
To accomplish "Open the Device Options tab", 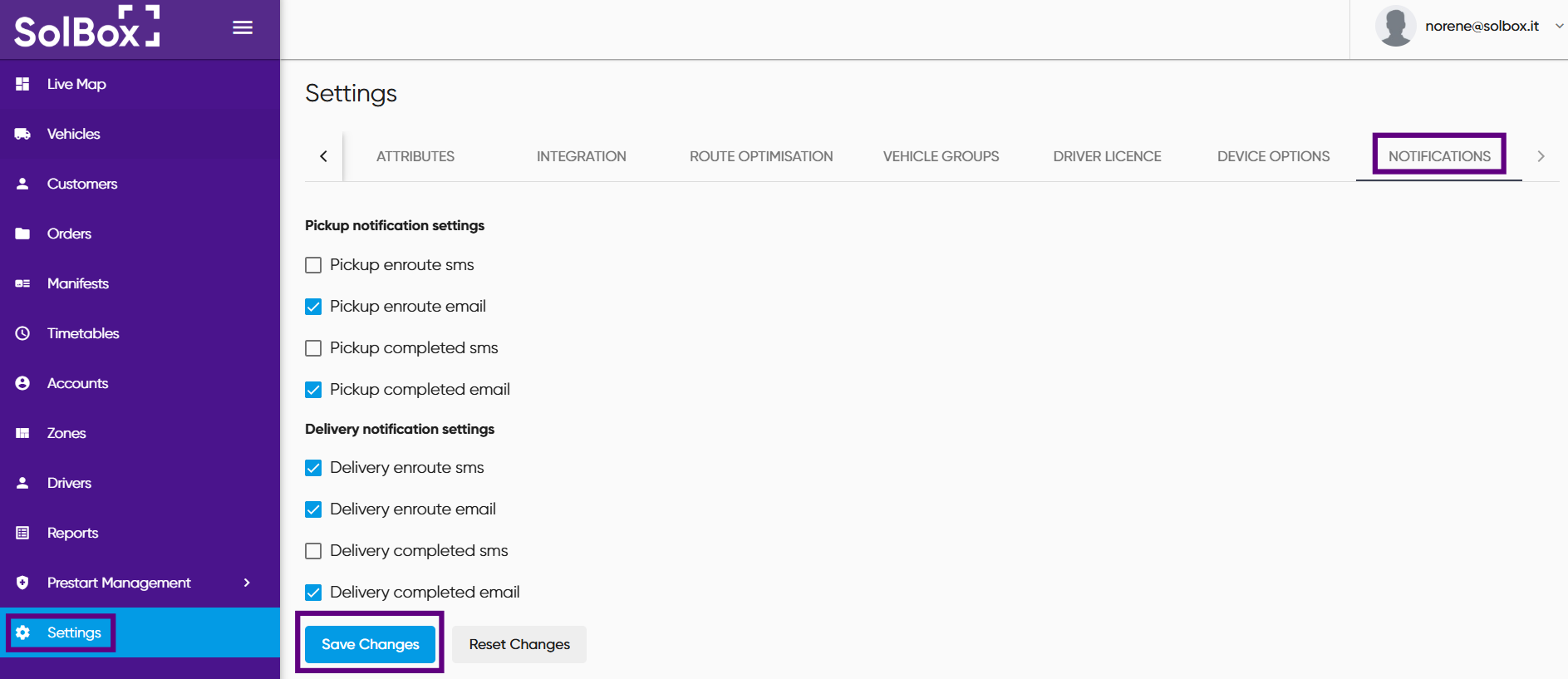I will (1272, 156).
